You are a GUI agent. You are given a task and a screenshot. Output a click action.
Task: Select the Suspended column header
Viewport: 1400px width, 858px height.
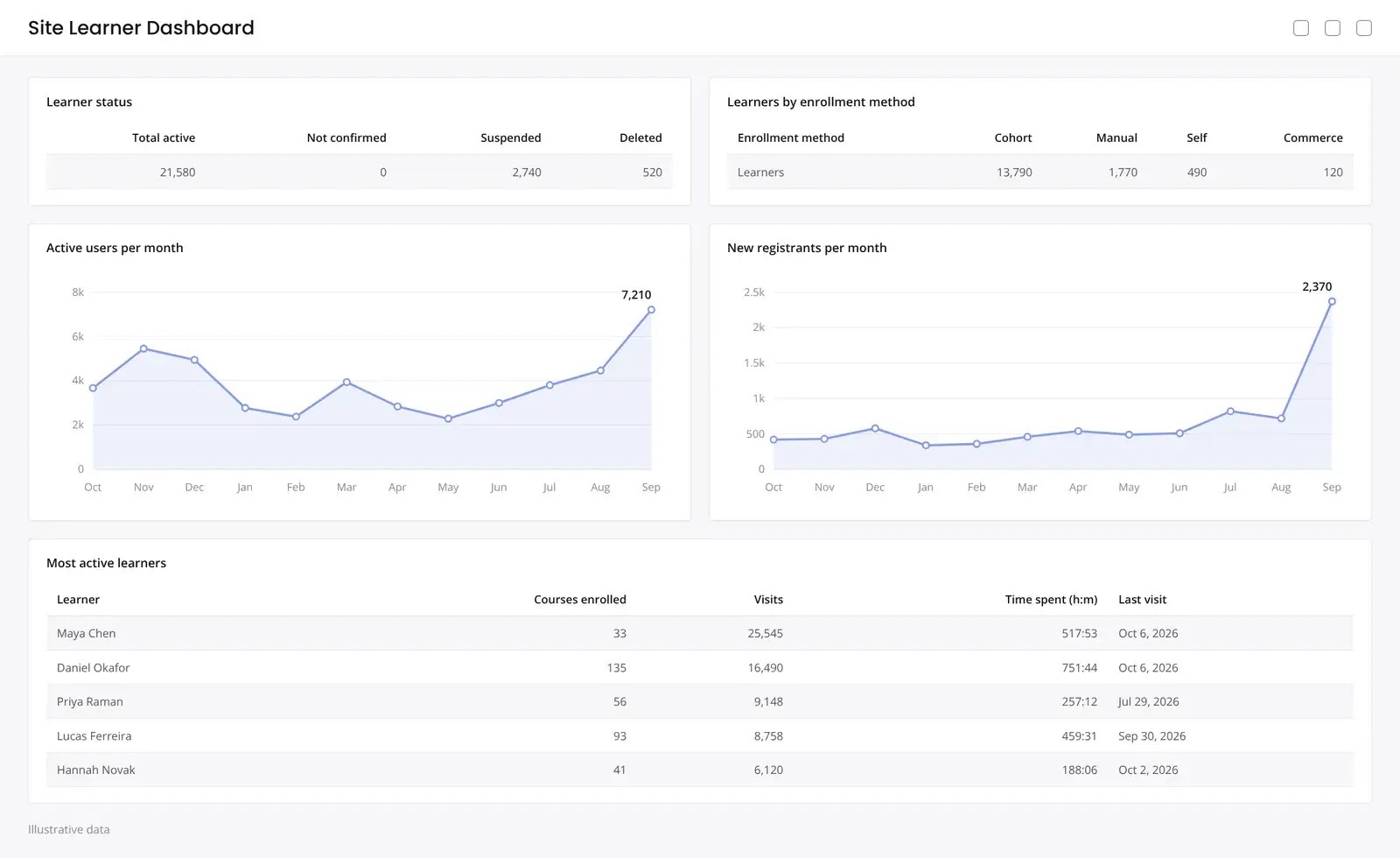[511, 137]
